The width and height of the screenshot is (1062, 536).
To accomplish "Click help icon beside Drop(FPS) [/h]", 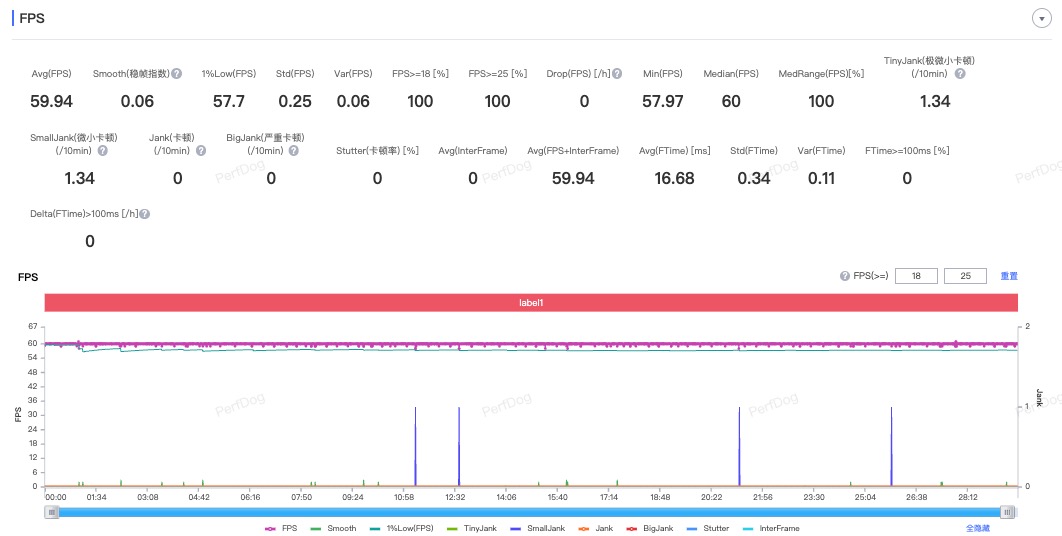I will pos(617,73).
